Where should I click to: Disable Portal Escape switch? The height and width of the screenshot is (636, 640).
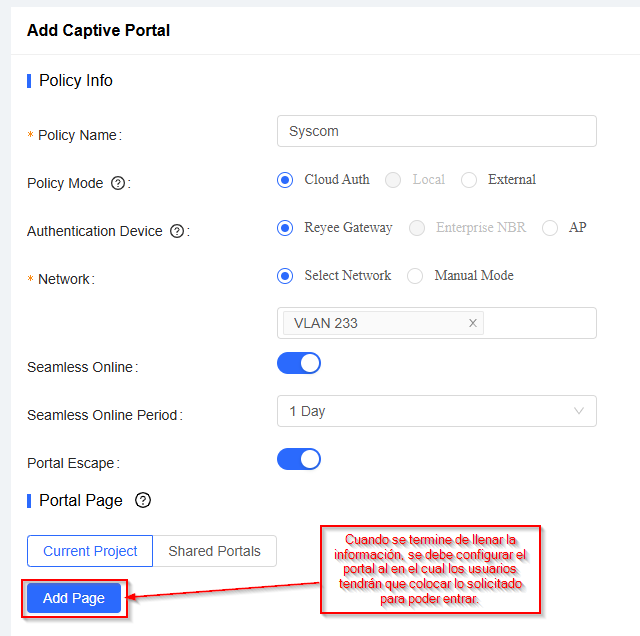[299, 459]
